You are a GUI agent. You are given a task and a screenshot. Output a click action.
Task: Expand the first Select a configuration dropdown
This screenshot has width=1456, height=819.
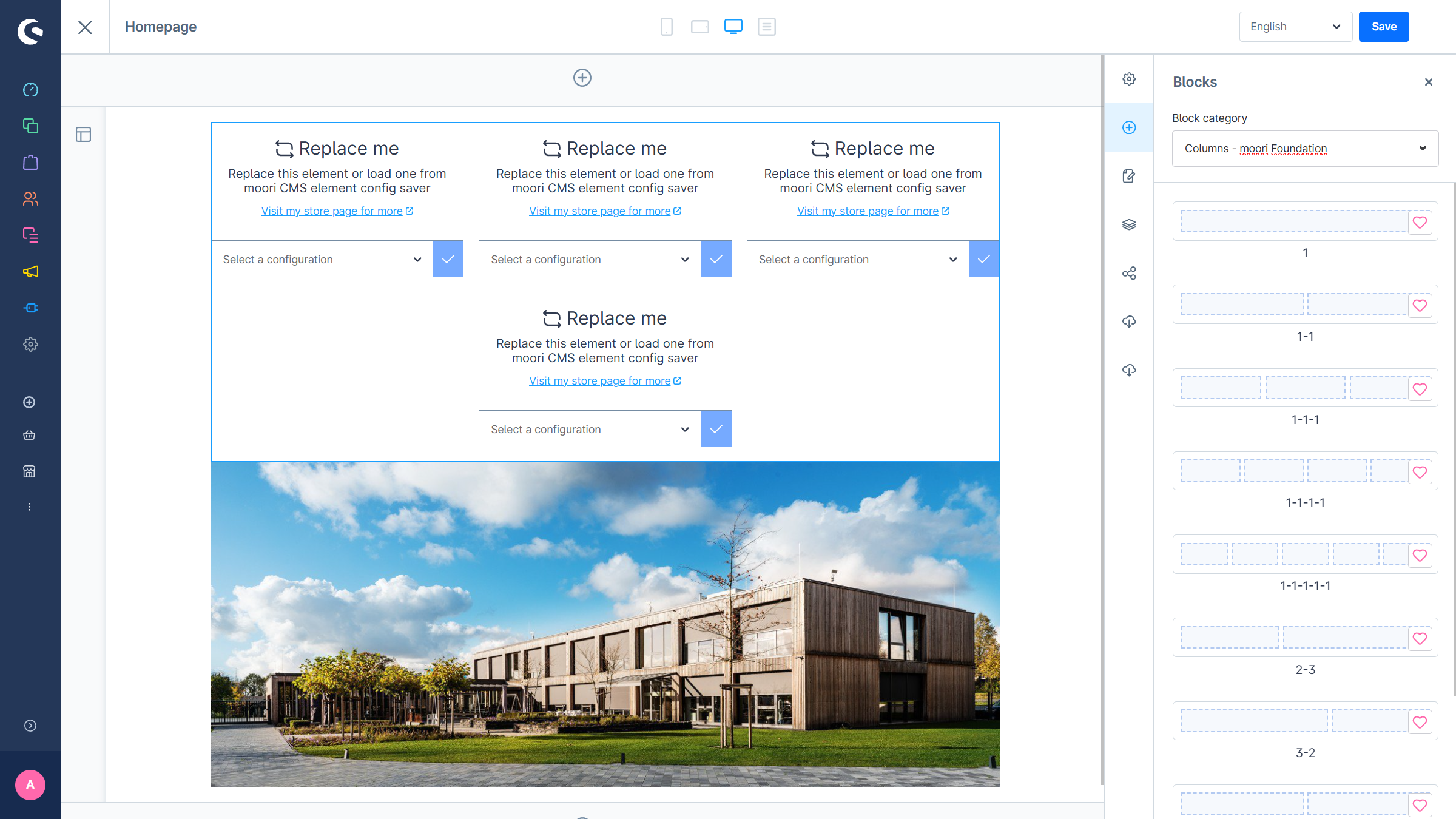322,259
